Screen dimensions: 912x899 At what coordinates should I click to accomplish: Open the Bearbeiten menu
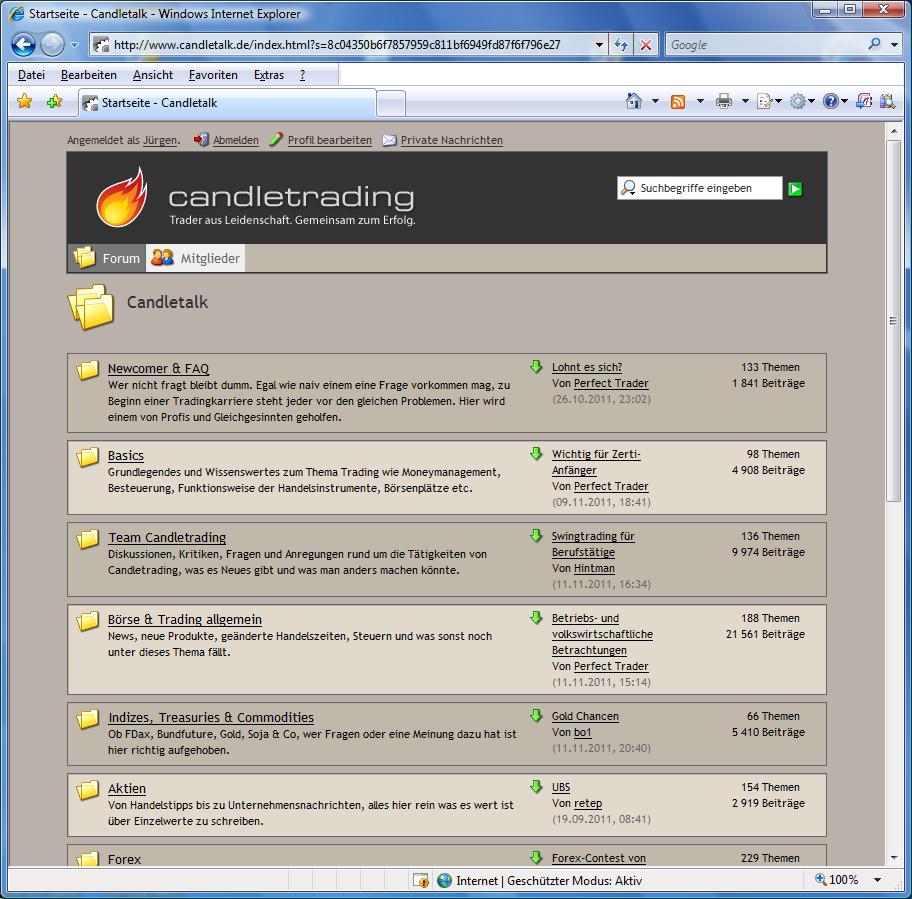point(89,75)
